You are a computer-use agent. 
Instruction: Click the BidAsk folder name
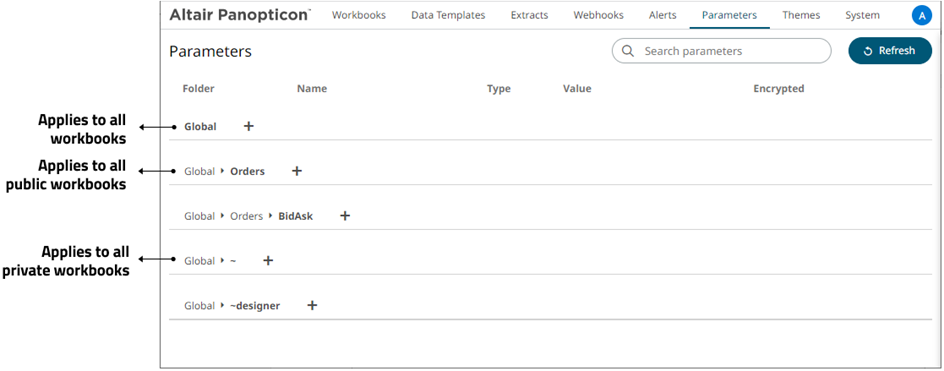coord(296,216)
